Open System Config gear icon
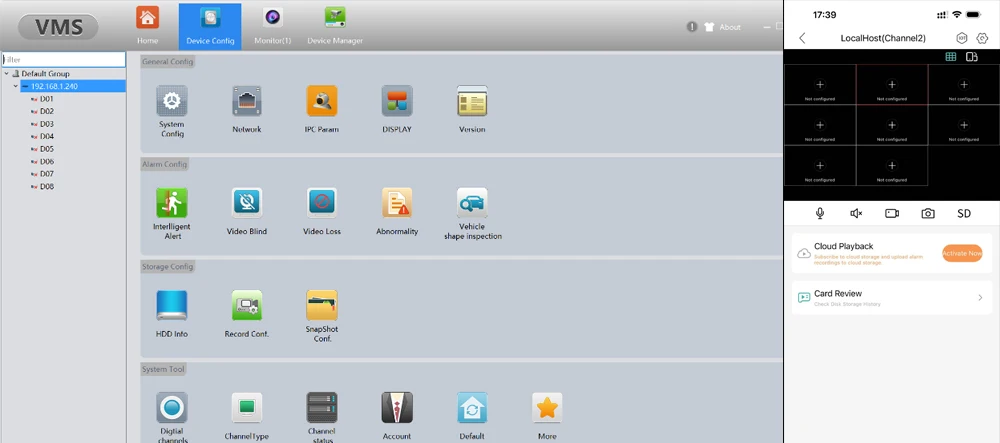 click(x=172, y=101)
